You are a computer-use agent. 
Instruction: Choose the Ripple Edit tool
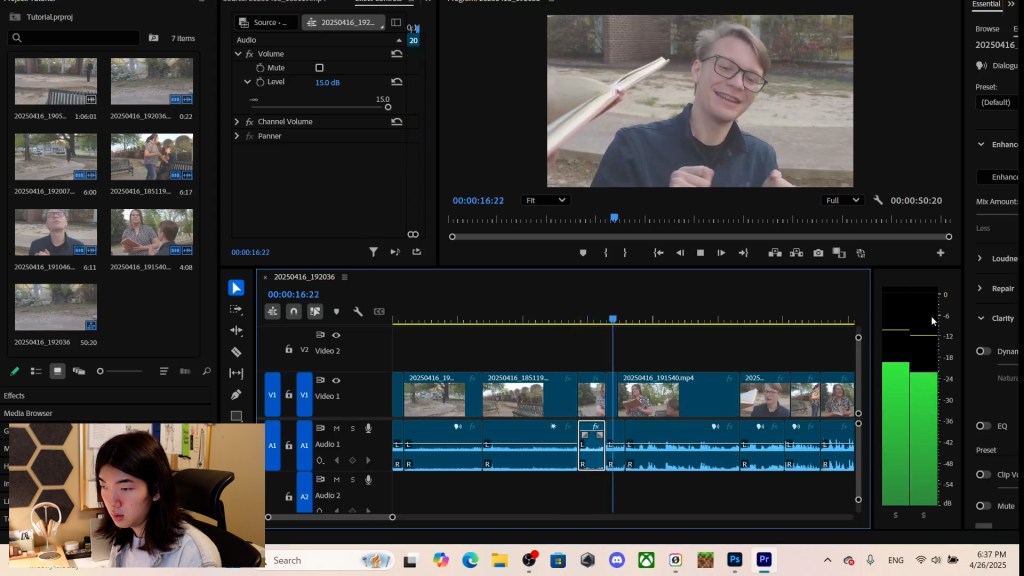point(236,330)
